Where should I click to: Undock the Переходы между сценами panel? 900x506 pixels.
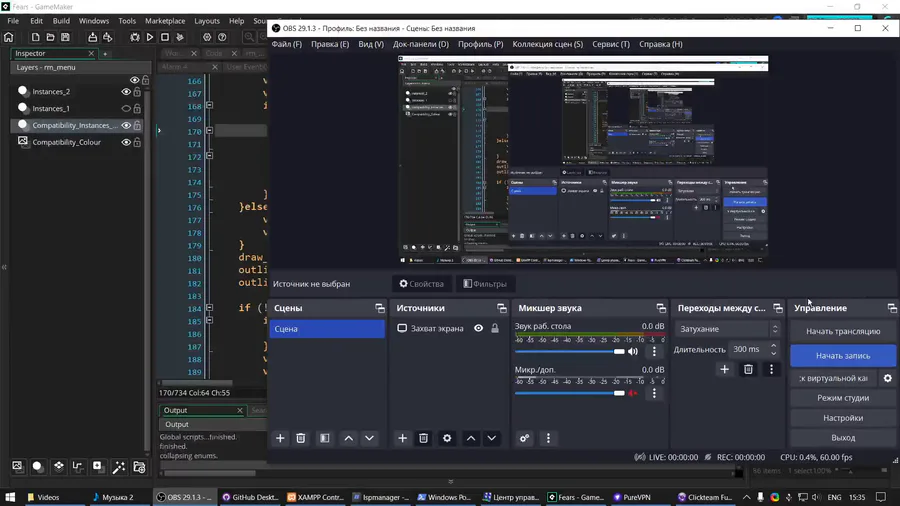pos(778,308)
